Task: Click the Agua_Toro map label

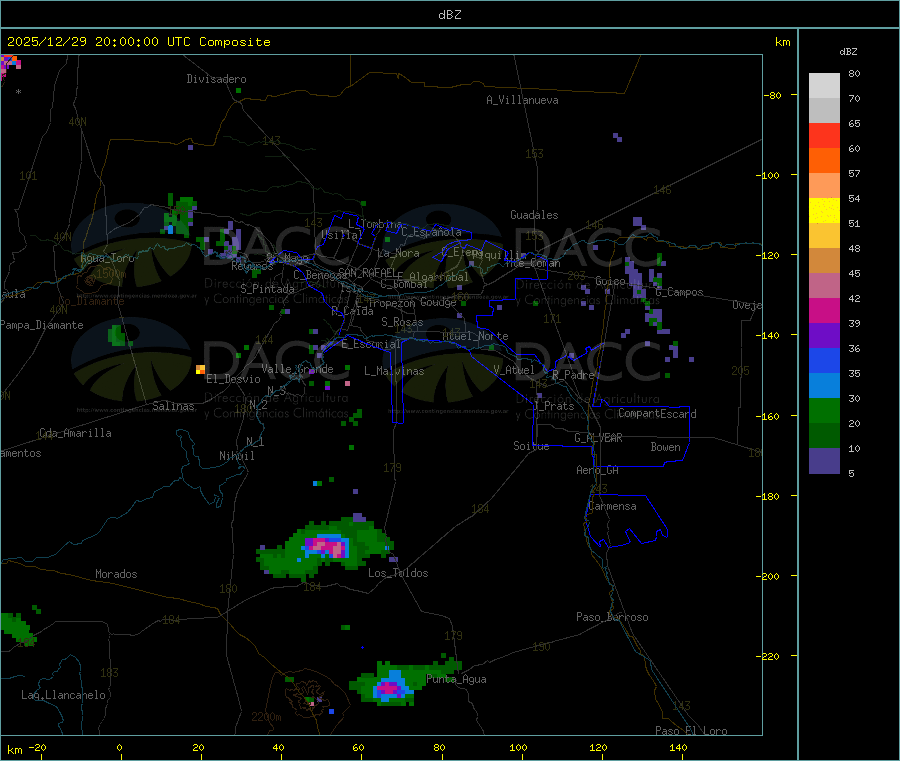Action: pyautogui.click(x=107, y=258)
